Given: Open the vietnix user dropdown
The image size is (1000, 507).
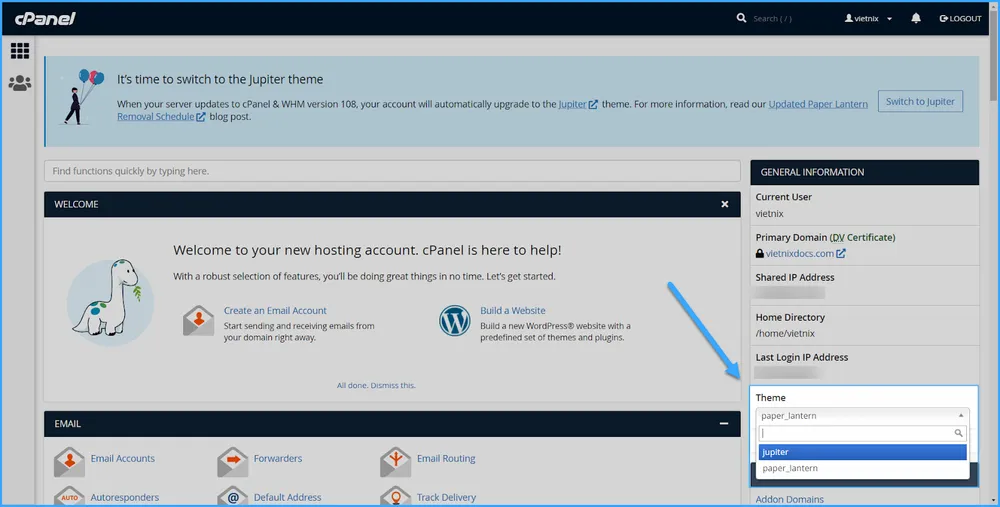Looking at the screenshot, I should point(868,18).
